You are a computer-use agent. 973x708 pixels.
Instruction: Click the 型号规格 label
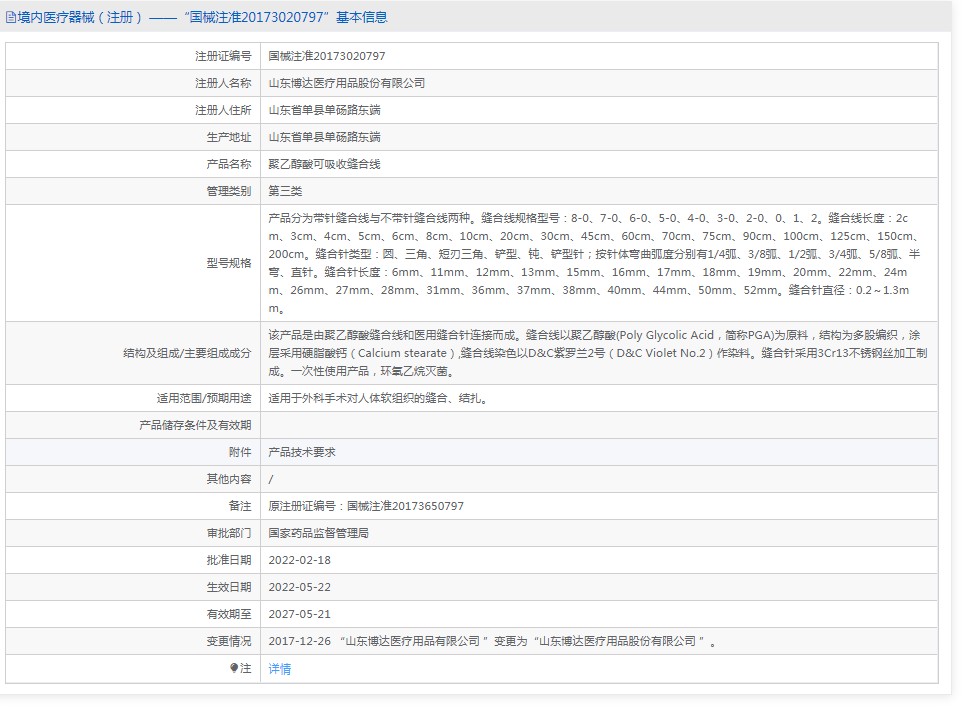pos(228,263)
